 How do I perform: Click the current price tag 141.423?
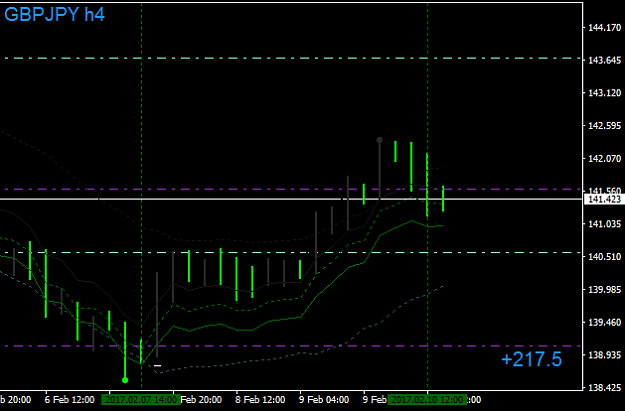tap(604, 199)
